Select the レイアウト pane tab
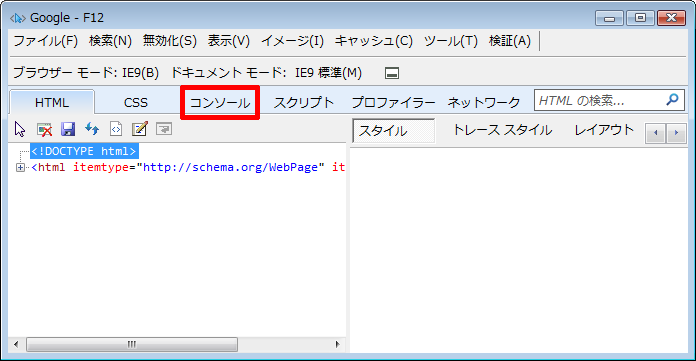Screen dimensions: 696x361 point(604,130)
